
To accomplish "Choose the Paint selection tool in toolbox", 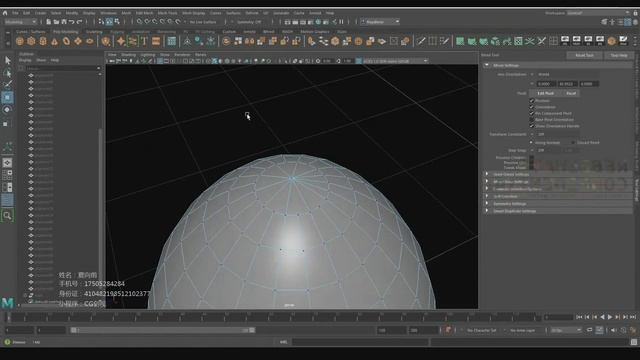I will [x=7, y=85].
